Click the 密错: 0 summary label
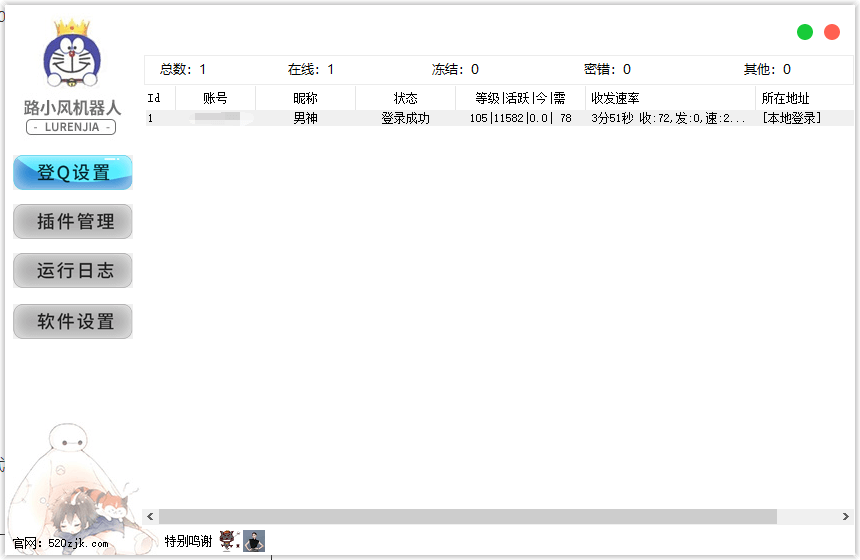 tap(607, 69)
